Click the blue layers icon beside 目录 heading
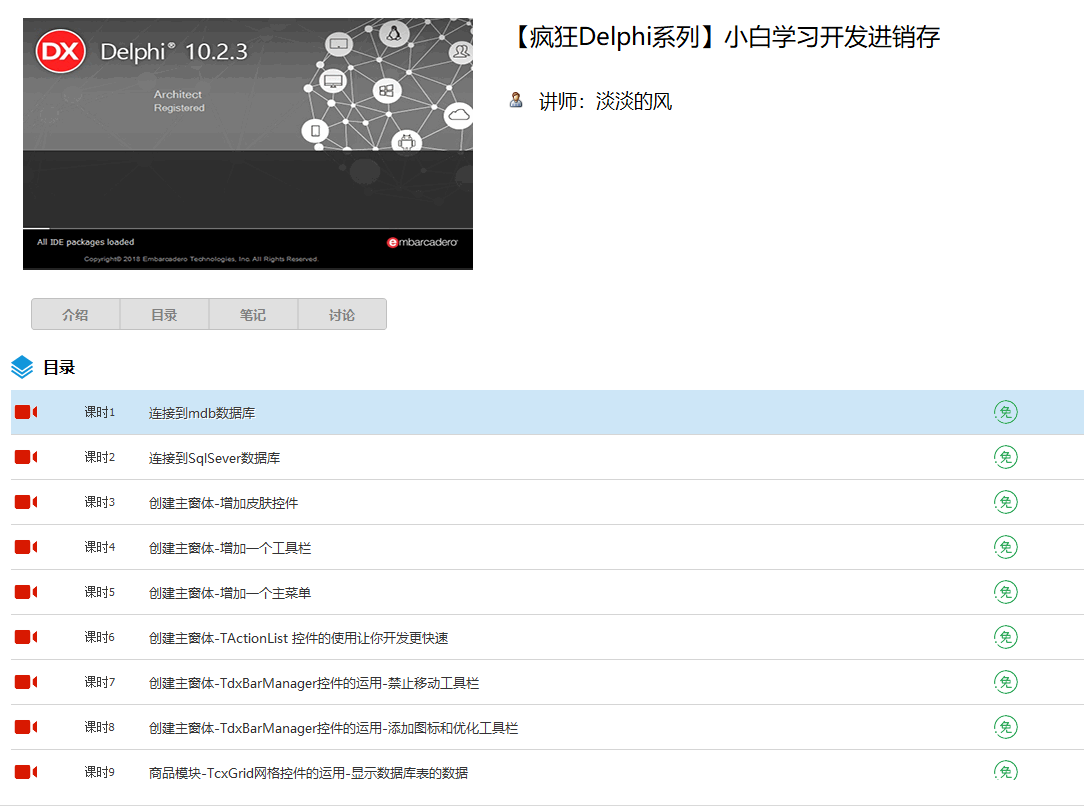Screen dimensions: 1084x806 click(22, 367)
